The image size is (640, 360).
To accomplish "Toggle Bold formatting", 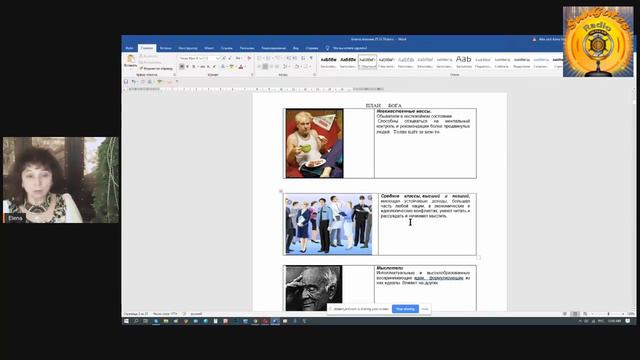I will pos(181,67).
